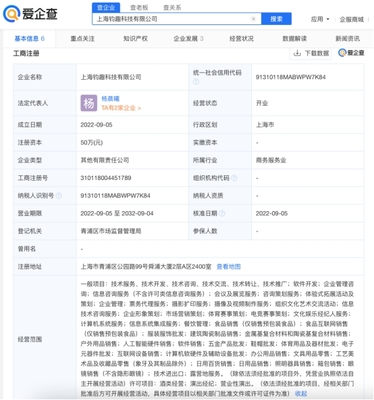Open the 新闻资讯 tab
Image resolution: width=374 pixels, height=400 pixels.
[x=347, y=39]
